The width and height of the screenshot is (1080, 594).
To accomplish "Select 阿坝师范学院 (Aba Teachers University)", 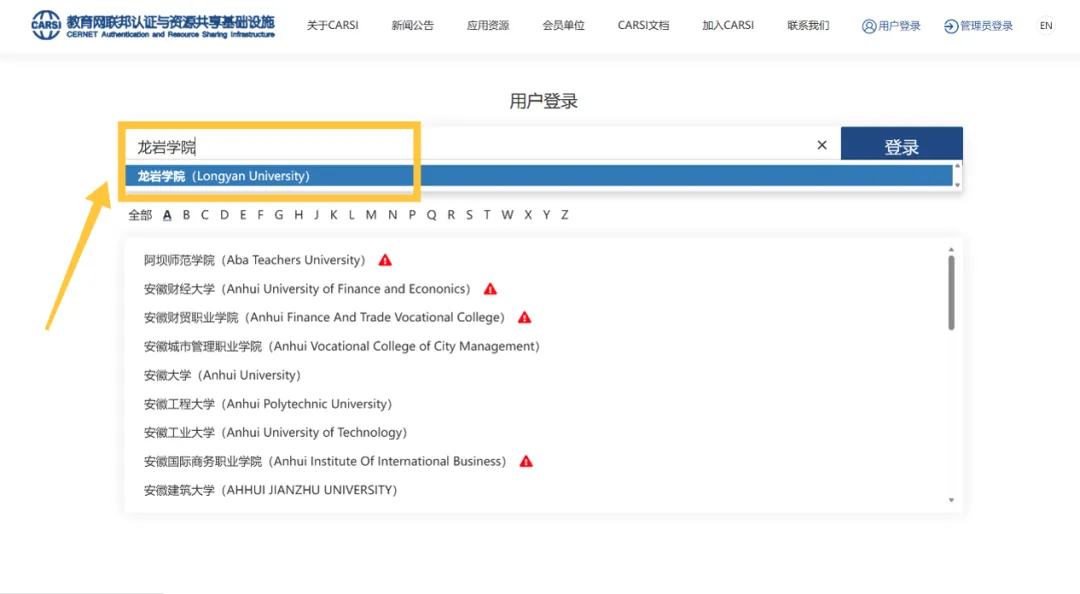I will 255,260.
